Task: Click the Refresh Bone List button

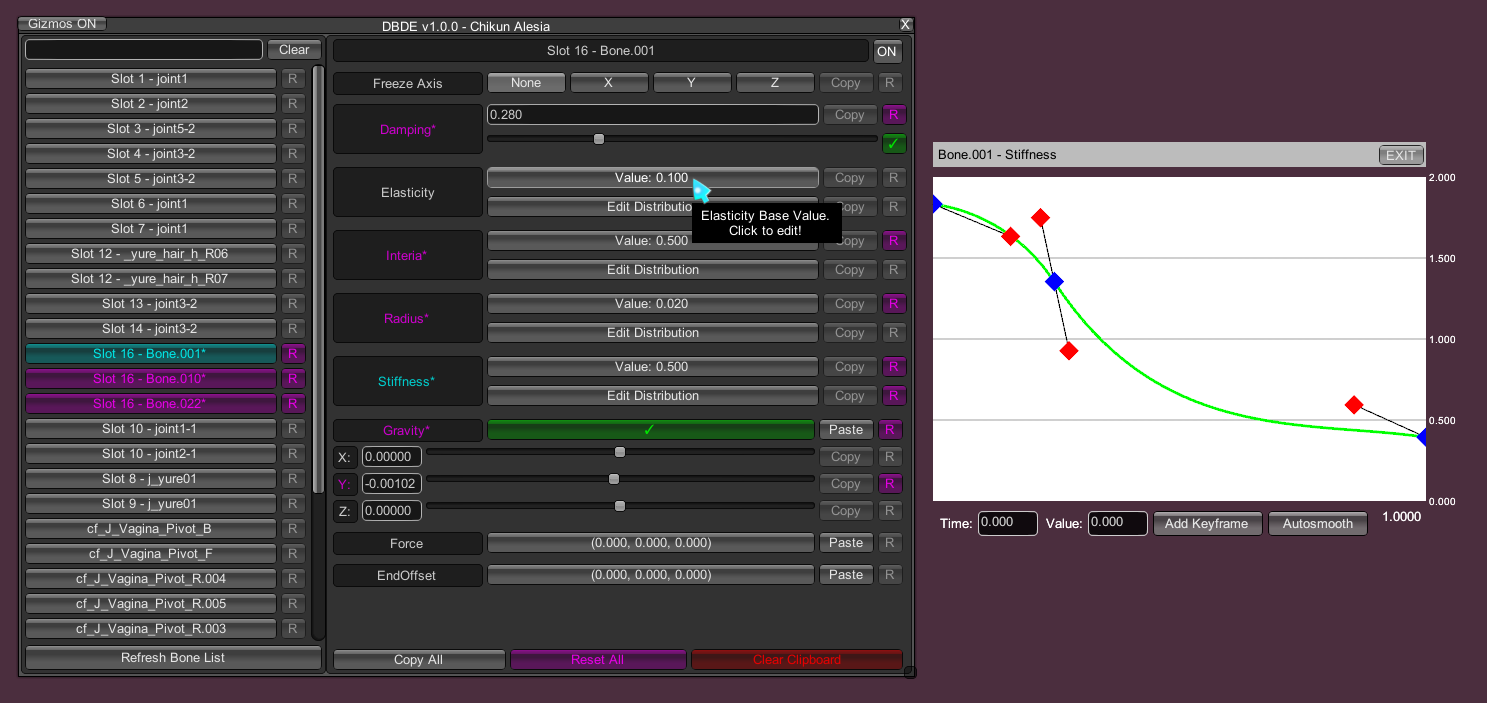Action: click(x=173, y=658)
